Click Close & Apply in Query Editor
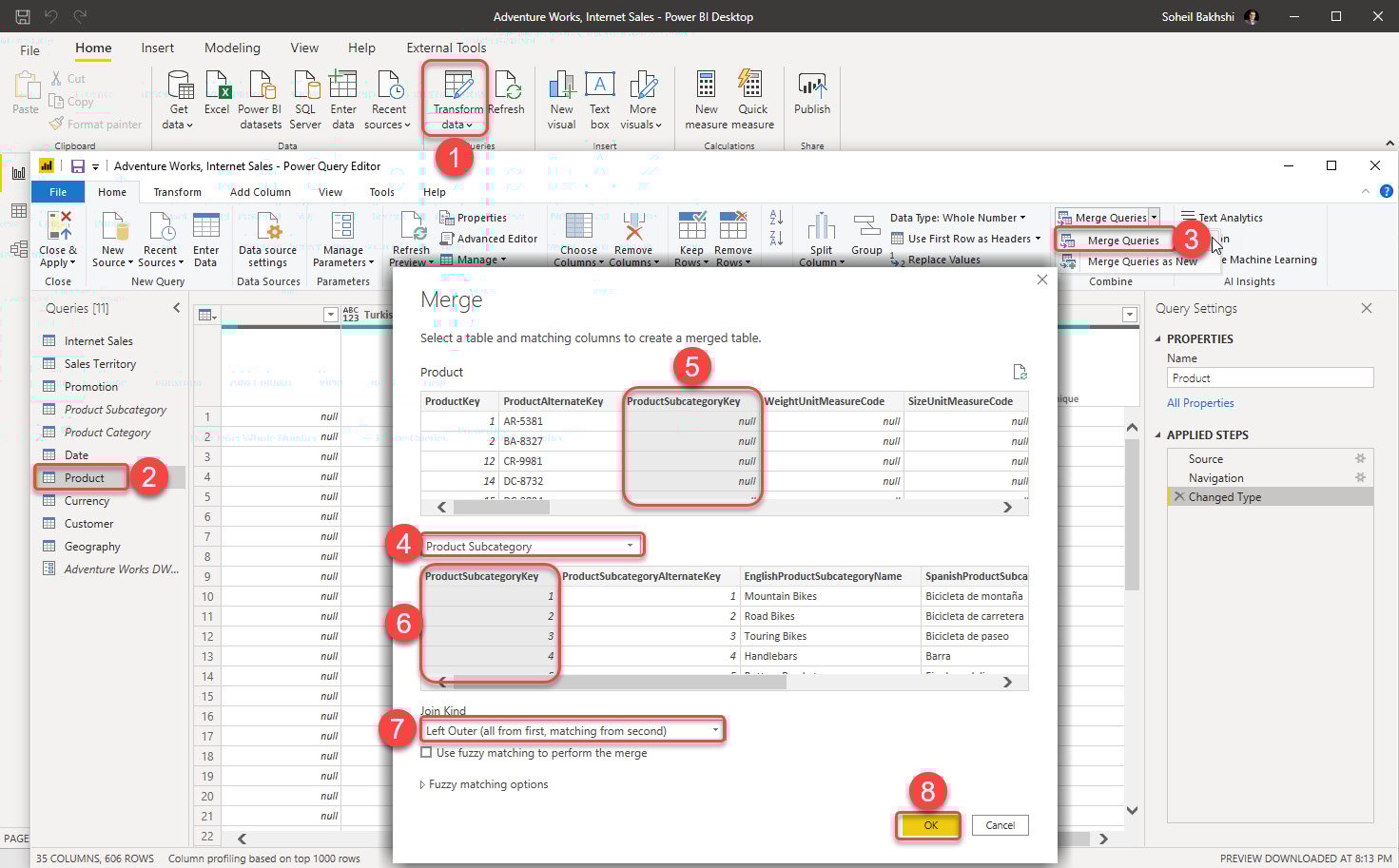1399x868 pixels. coord(58,239)
